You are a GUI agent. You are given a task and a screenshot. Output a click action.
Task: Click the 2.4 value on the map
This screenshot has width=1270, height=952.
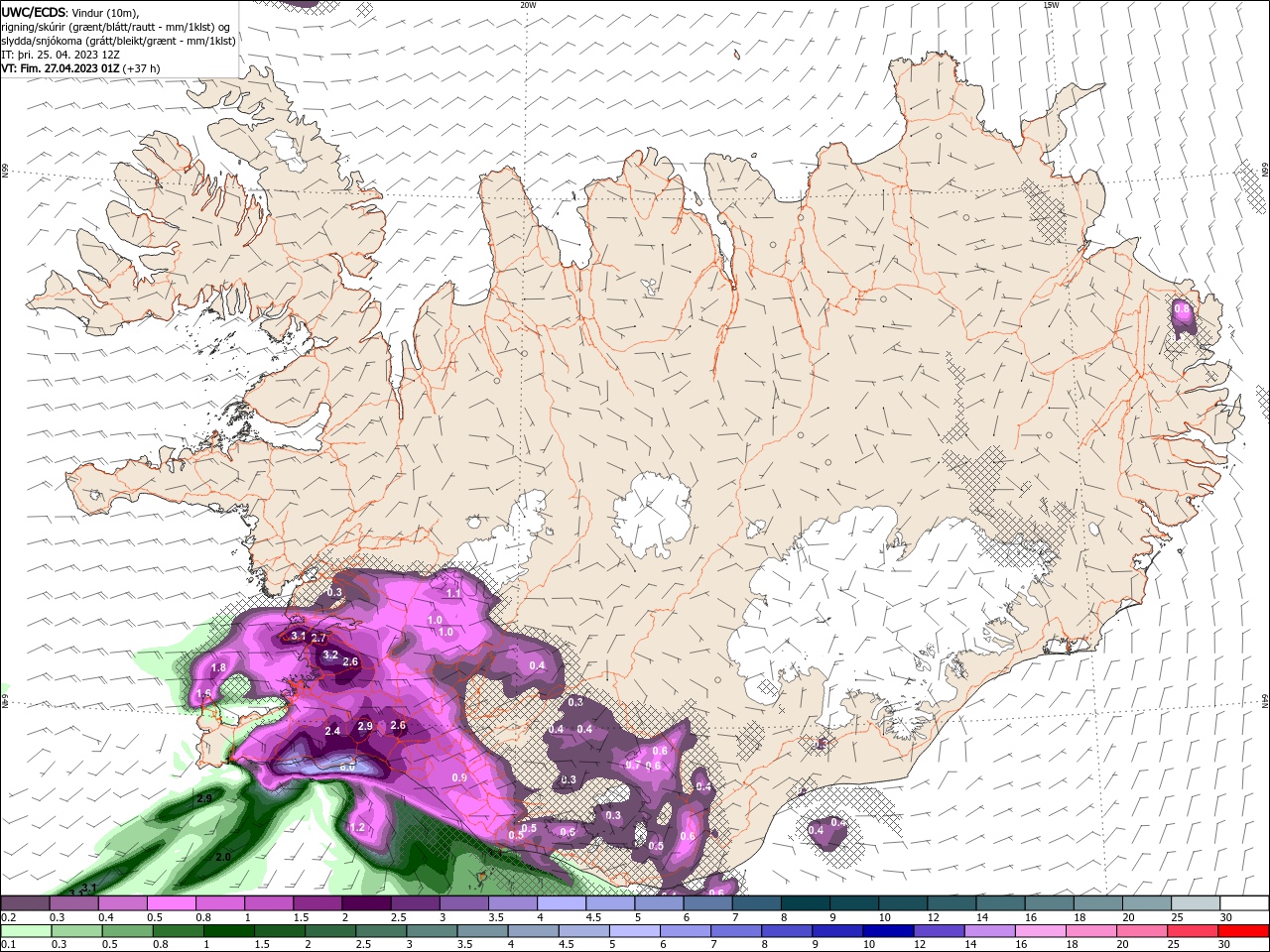[332, 731]
